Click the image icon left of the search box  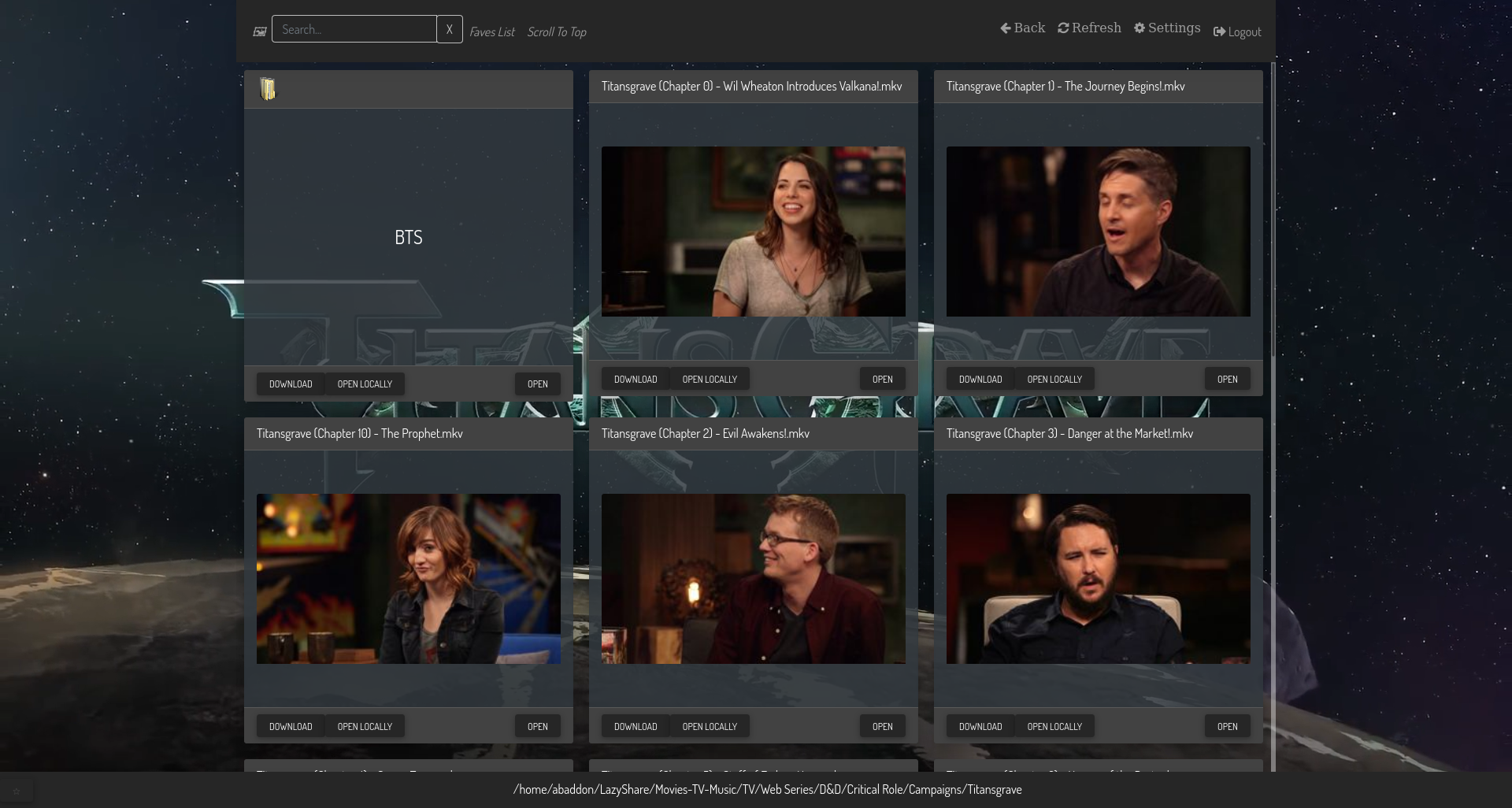[x=260, y=32]
